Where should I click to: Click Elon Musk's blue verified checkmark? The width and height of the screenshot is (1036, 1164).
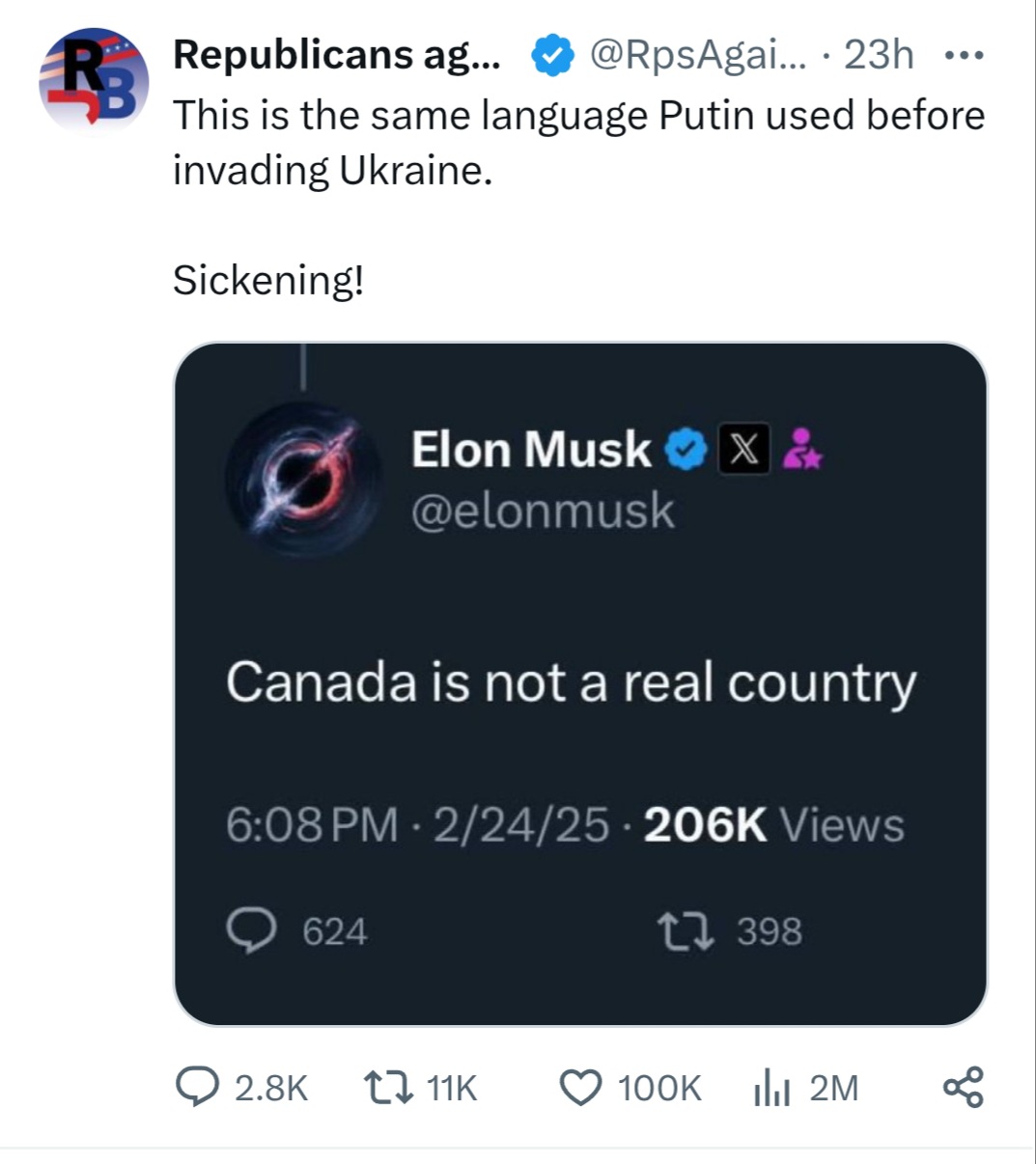click(x=686, y=450)
